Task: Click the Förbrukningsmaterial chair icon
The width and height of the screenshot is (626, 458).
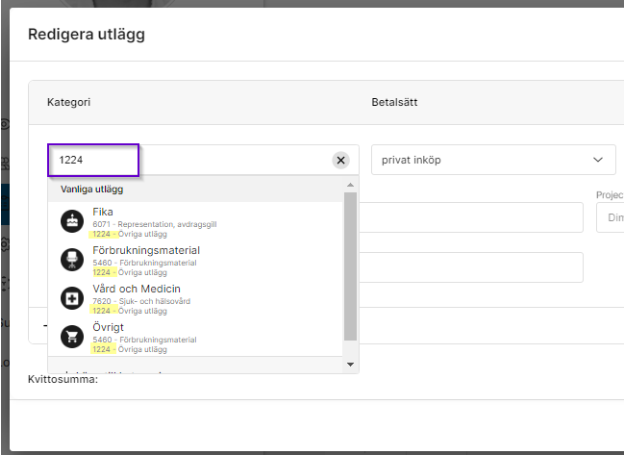Action: (72, 261)
